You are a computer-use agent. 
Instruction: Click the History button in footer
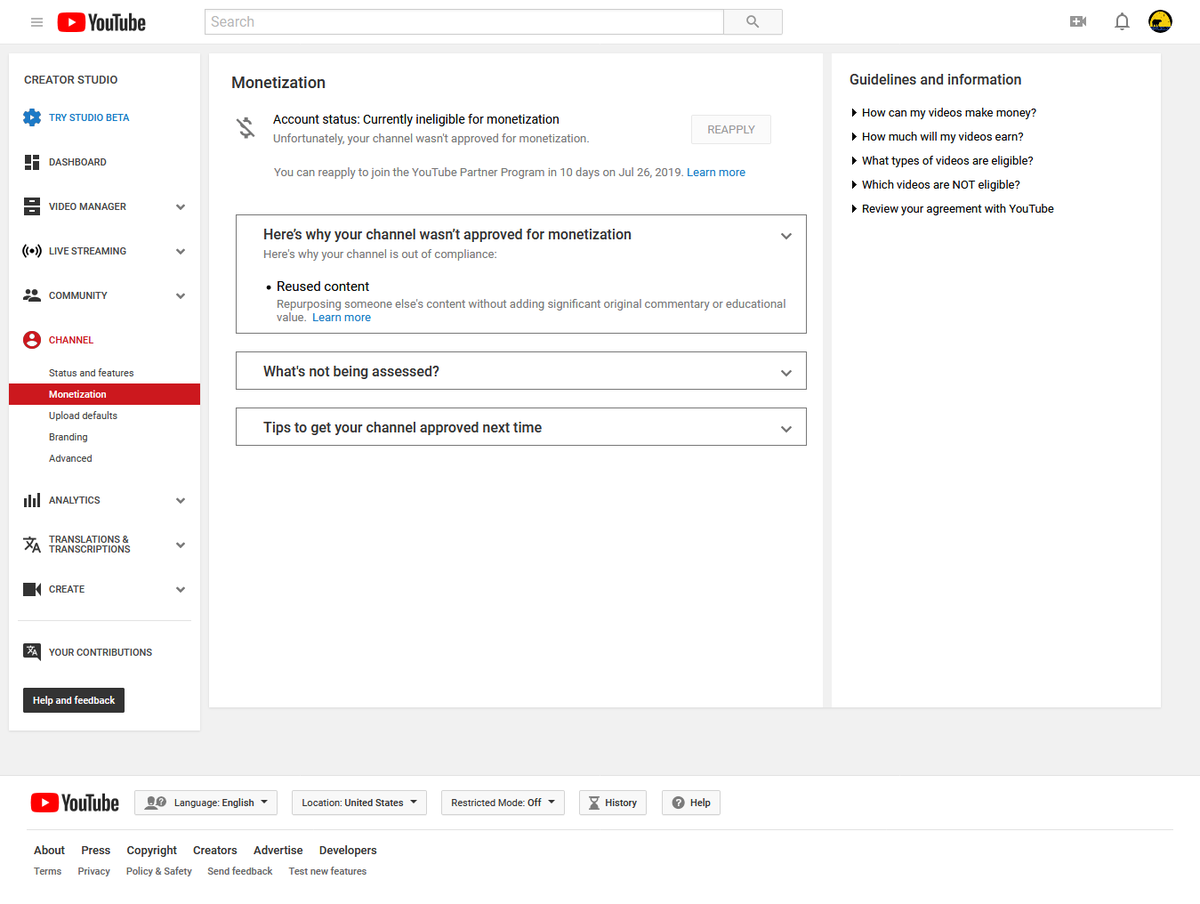click(613, 802)
